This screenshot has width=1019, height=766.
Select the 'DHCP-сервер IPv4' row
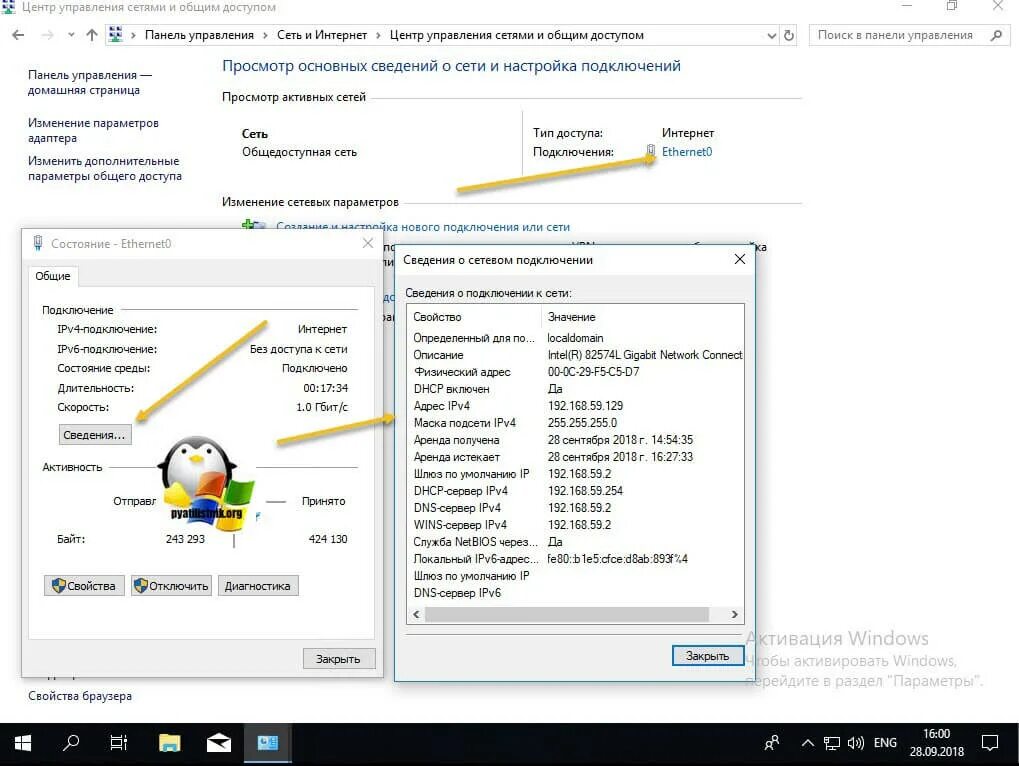point(575,491)
